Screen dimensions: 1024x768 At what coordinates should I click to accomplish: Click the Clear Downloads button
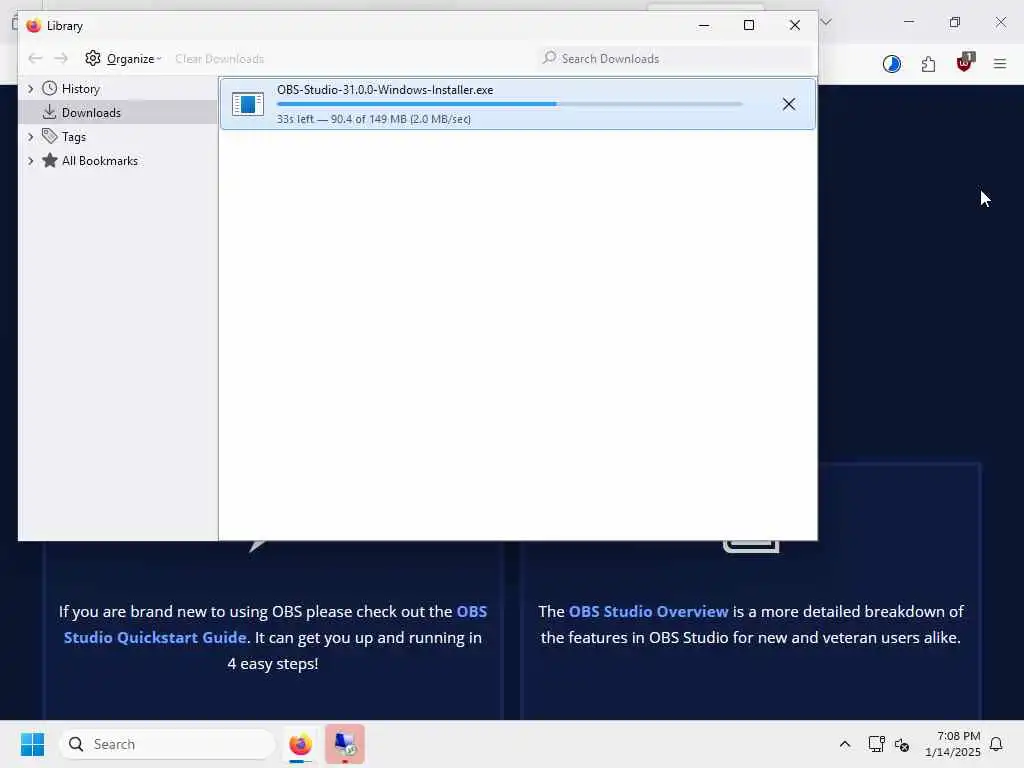219,59
